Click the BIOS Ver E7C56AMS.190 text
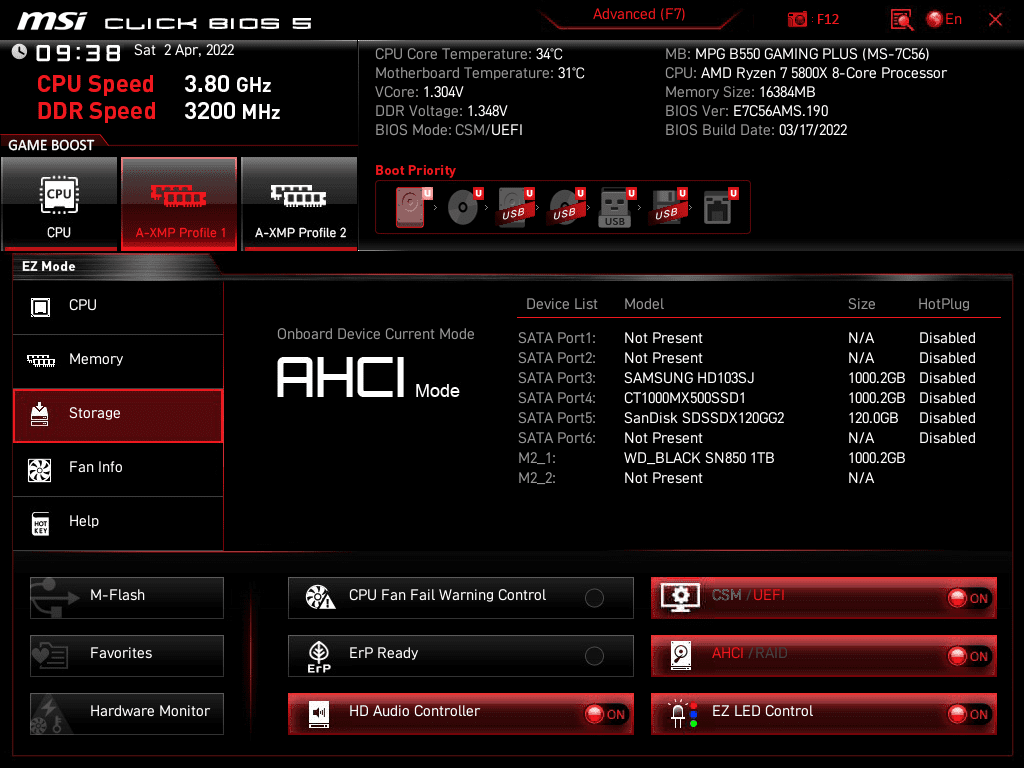 tap(746, 111)
